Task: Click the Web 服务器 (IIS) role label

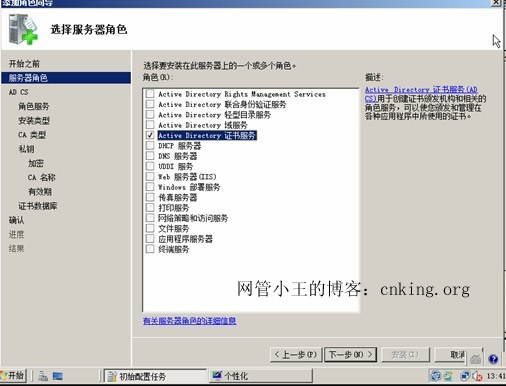Action: coord(187,176)
